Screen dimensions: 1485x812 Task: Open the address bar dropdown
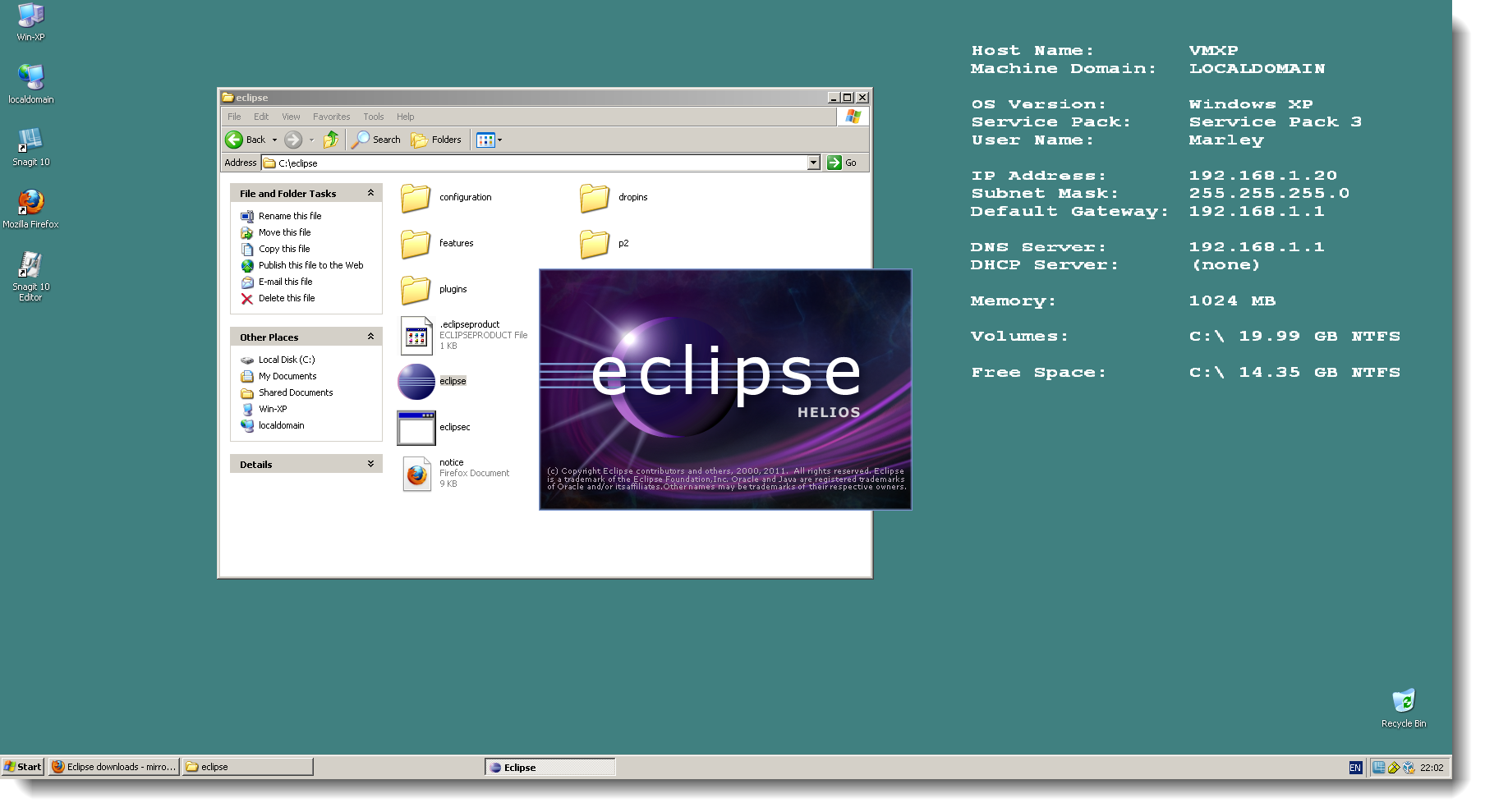814,163
